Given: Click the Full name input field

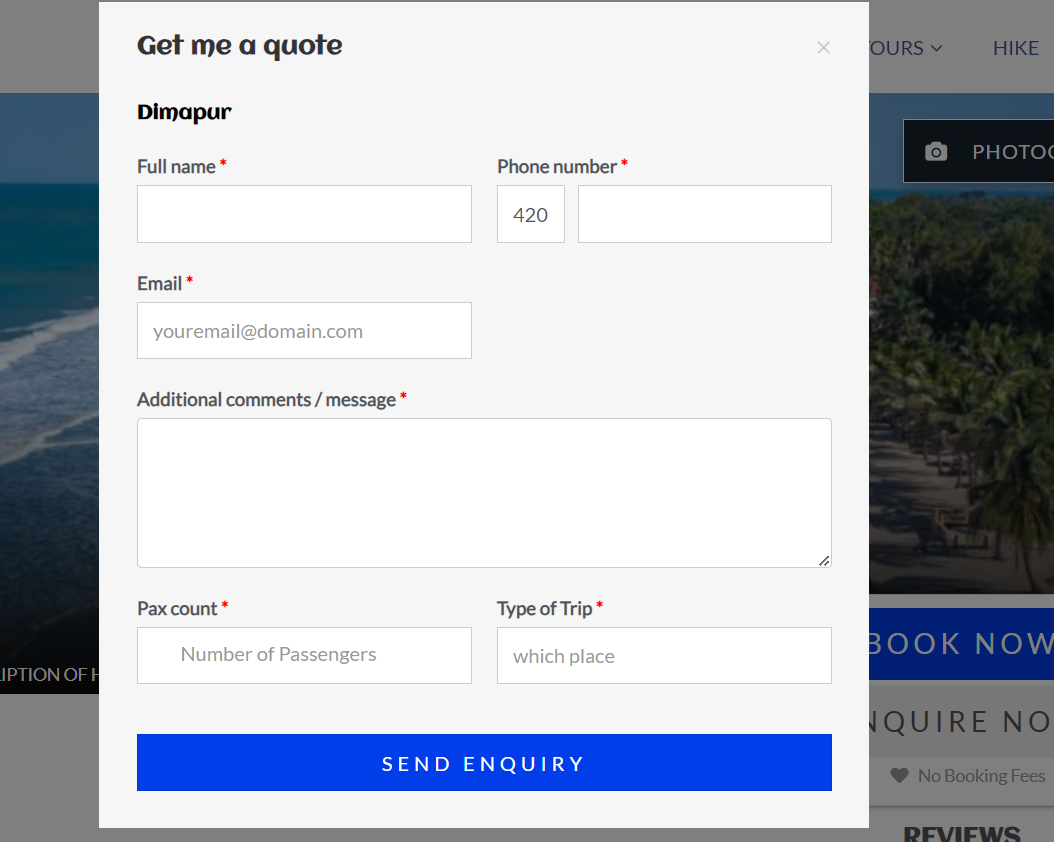Looking at the screenshot, I should [x=304, y=214].
